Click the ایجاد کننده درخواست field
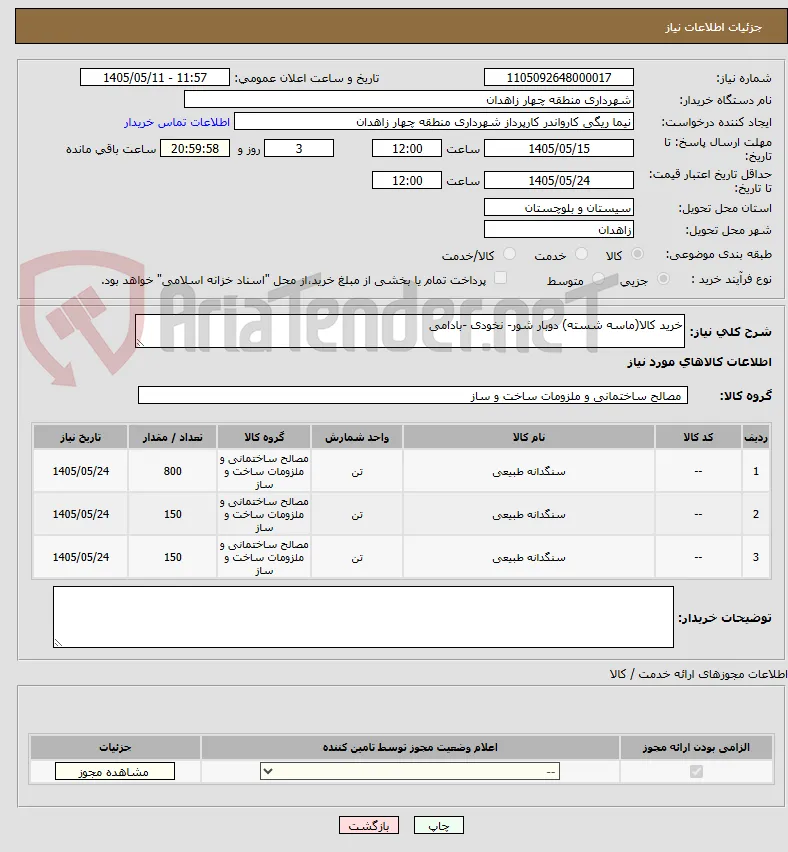Viewport: 788px width, 852px height. pos(434,122)
